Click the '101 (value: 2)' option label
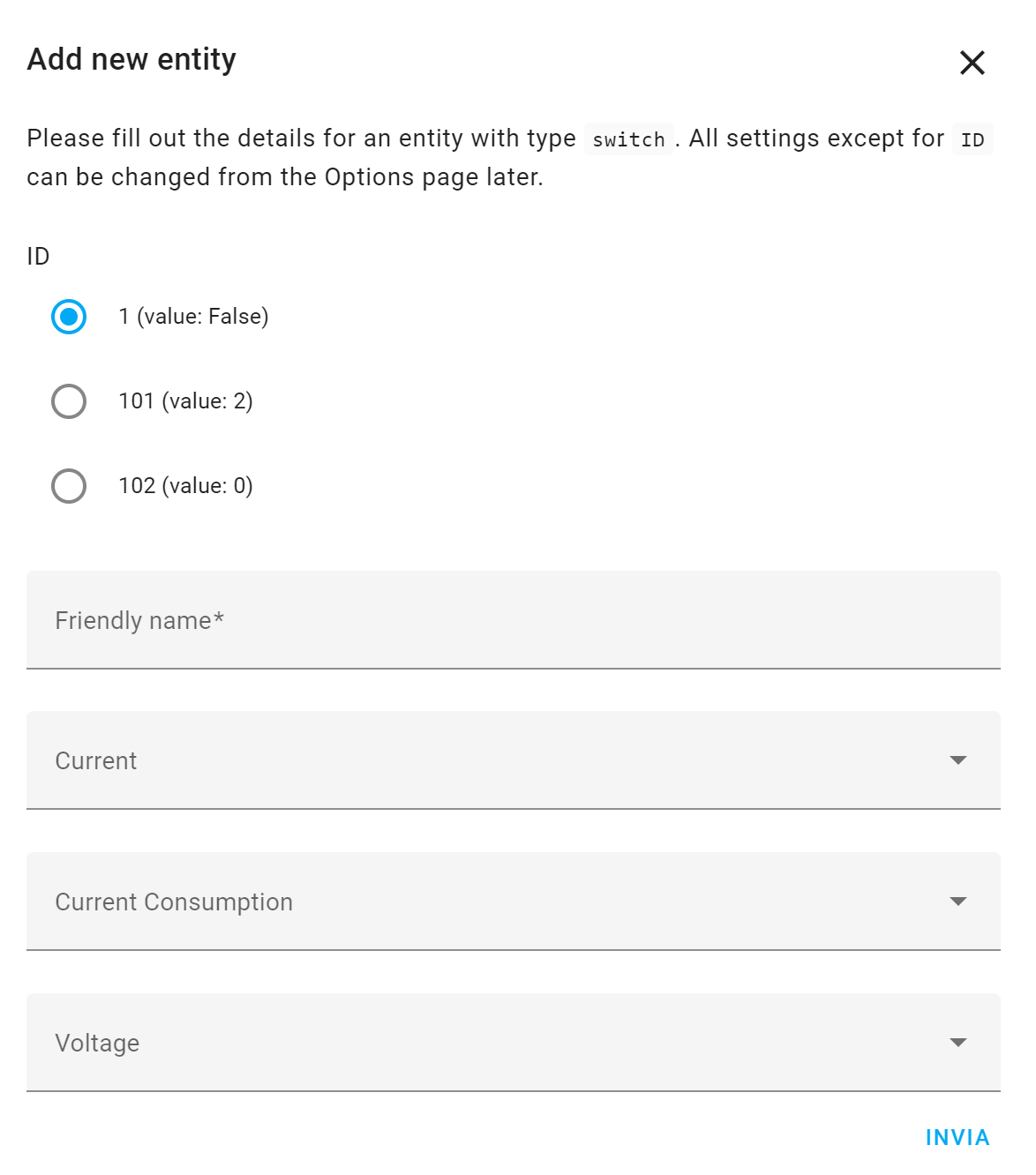The width and height of the screenshot is (1036, 1175). coord(185,401)
